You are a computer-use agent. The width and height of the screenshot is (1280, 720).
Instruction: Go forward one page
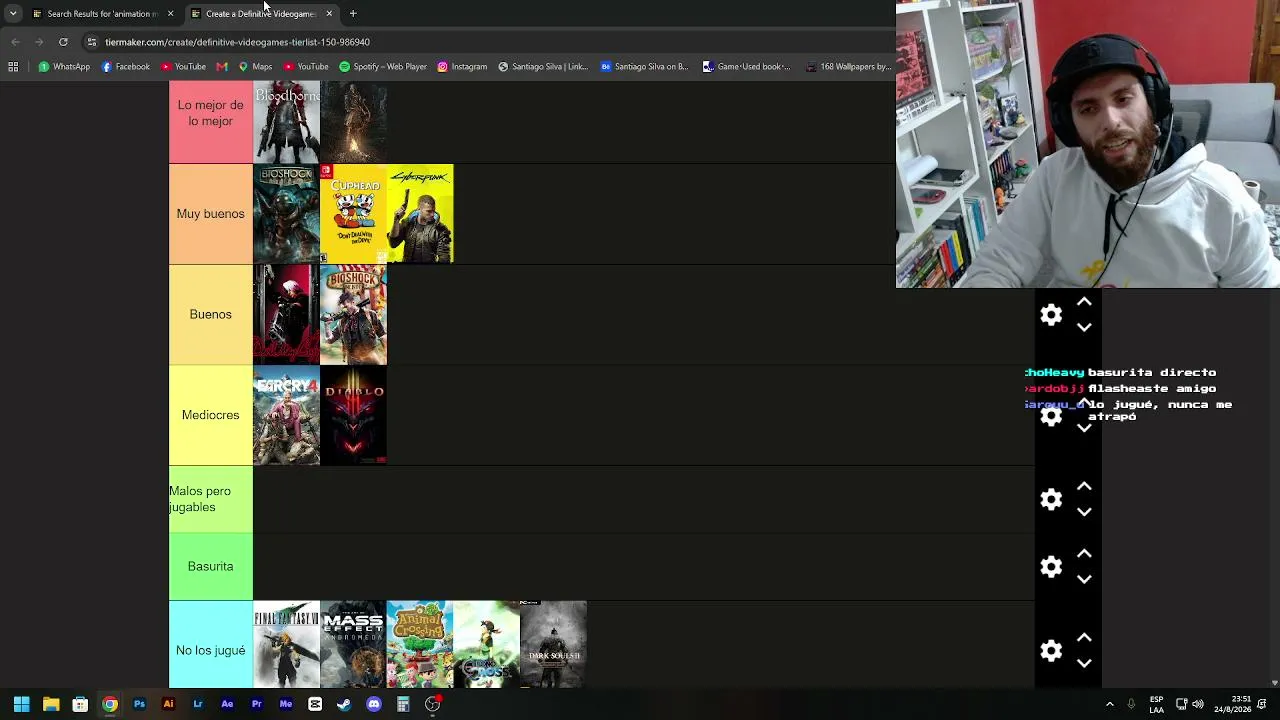click(39, 42)
